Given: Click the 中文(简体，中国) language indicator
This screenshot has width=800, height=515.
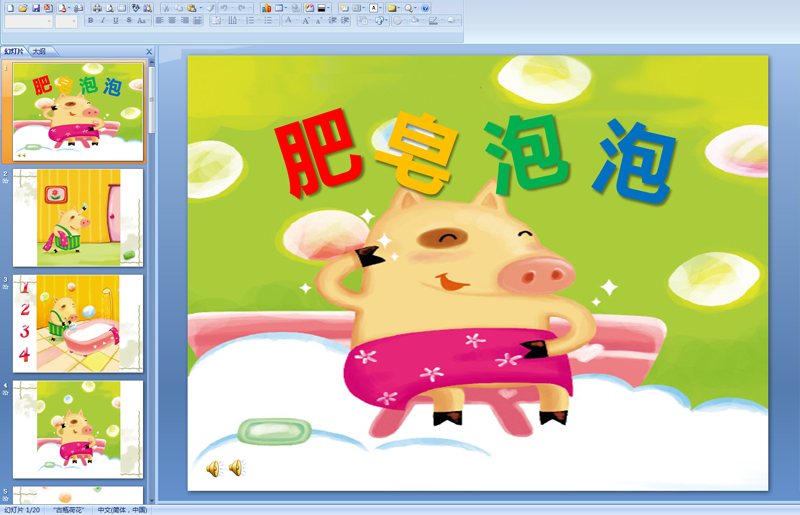Looking at the screenshot, I should point(122,510).
